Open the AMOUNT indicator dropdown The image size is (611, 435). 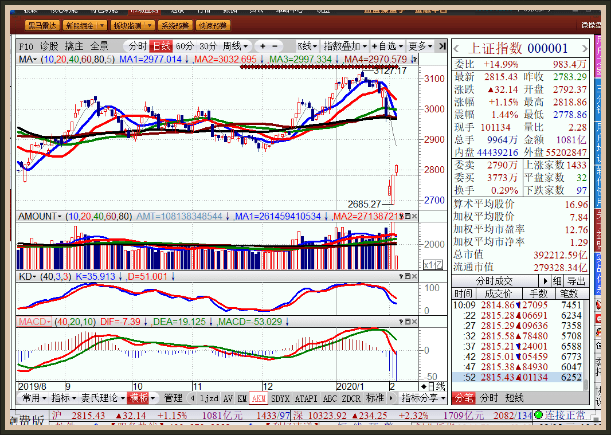[x=40, y=216]
